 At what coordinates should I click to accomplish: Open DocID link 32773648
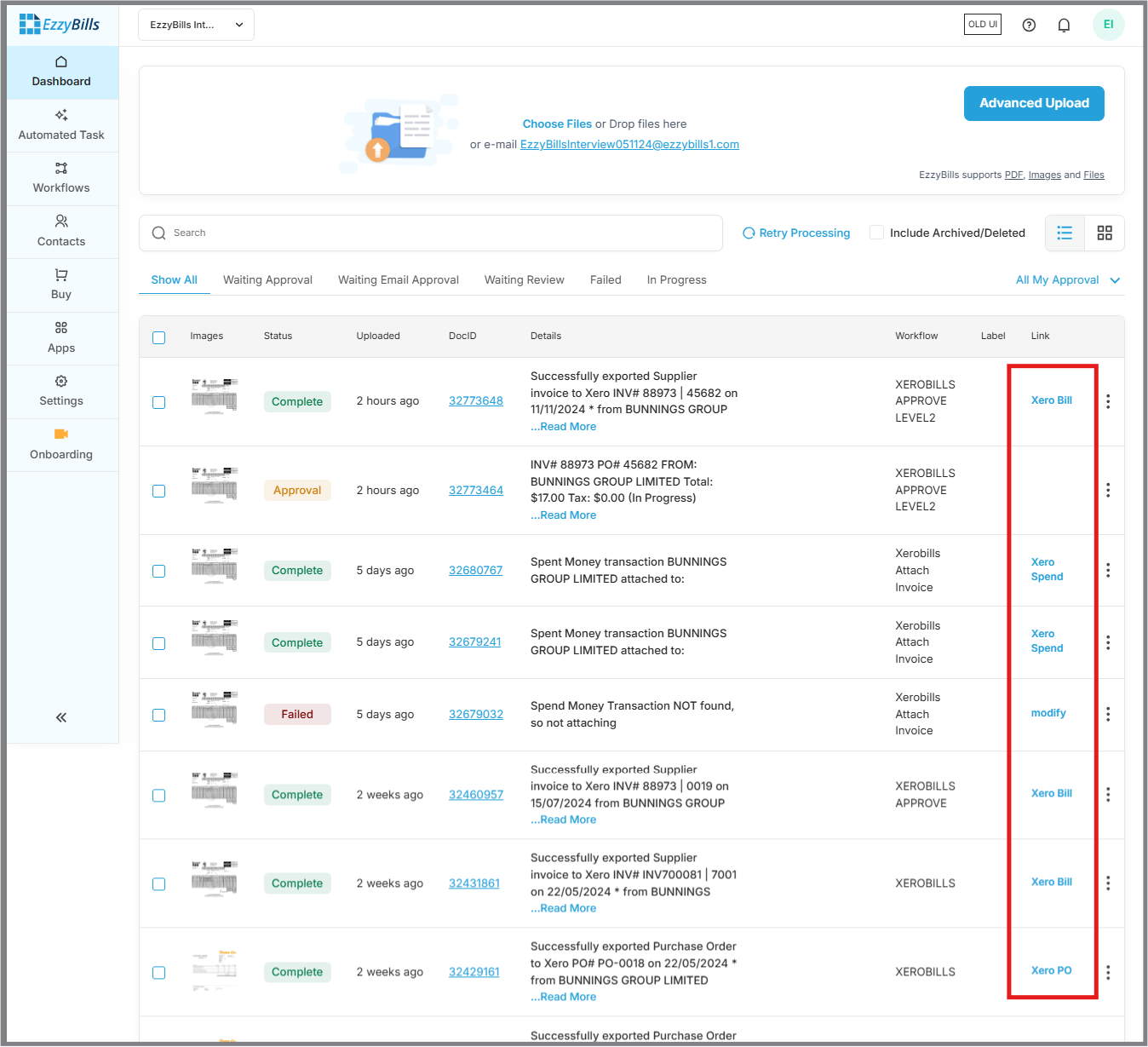coord(476,401)
